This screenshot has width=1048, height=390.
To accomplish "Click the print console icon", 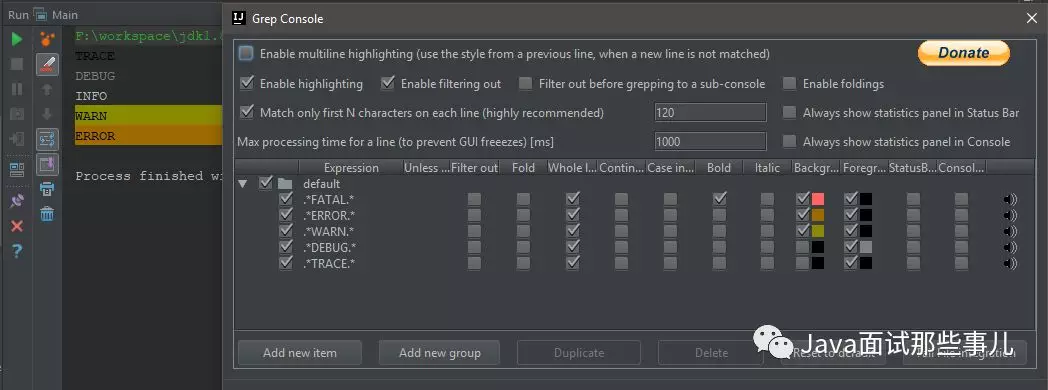I will [x=47, y=189].
